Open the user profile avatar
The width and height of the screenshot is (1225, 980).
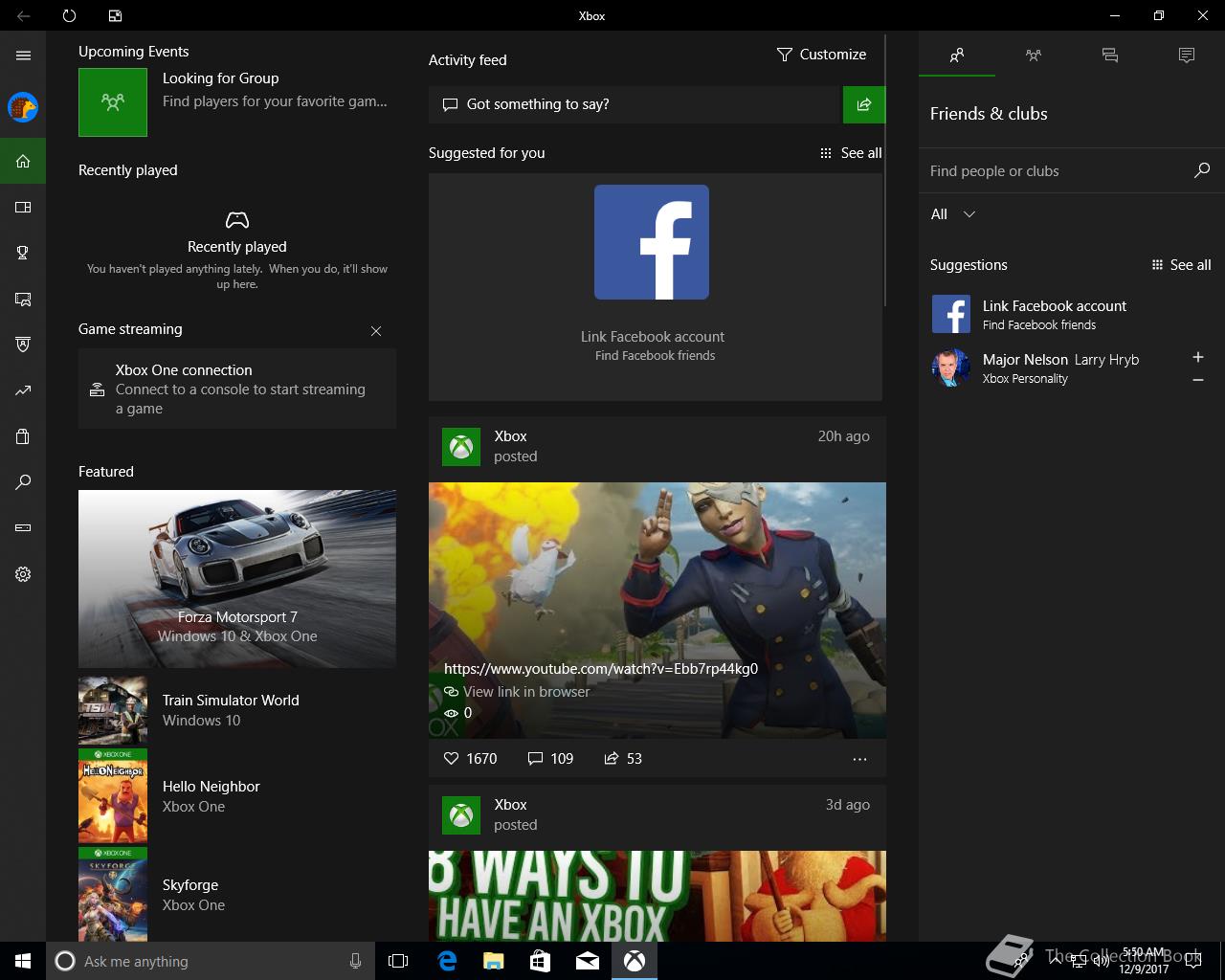(23, 107)
